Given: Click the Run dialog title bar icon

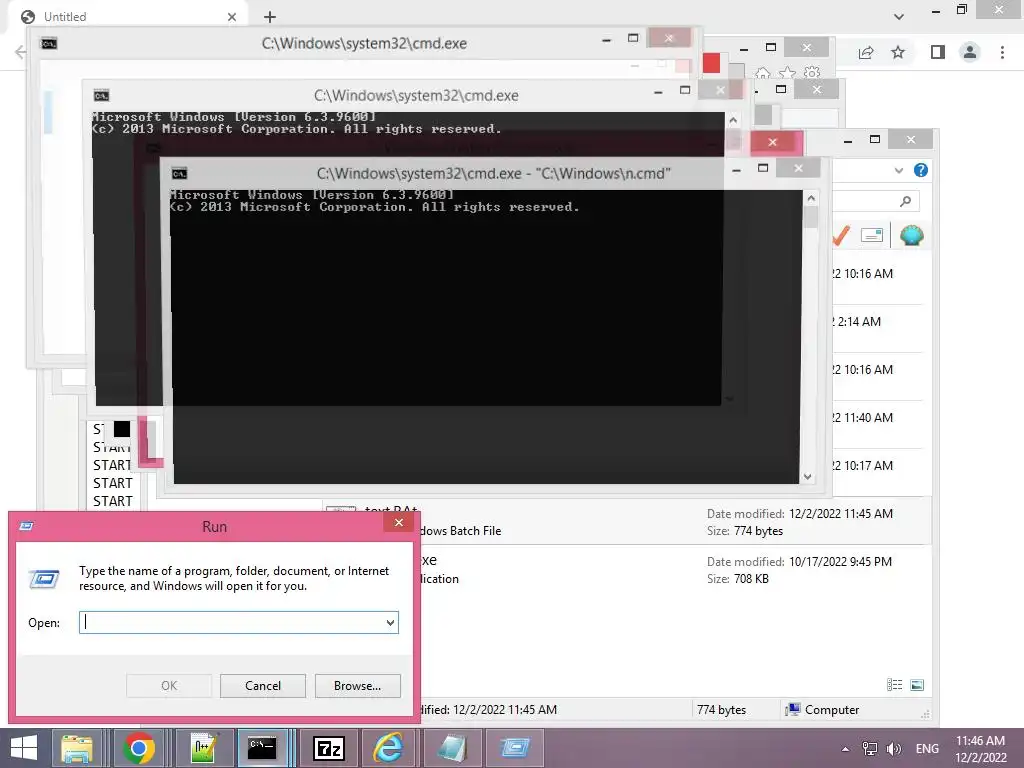Looking at the screenshot, I should 26,526.
